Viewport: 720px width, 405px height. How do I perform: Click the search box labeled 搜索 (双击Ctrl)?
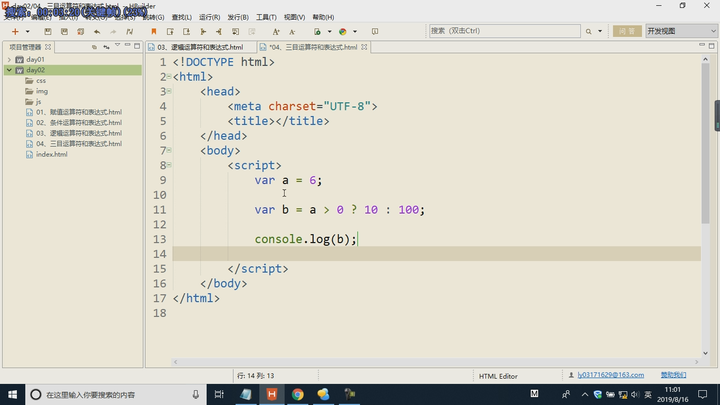point(504,31)
